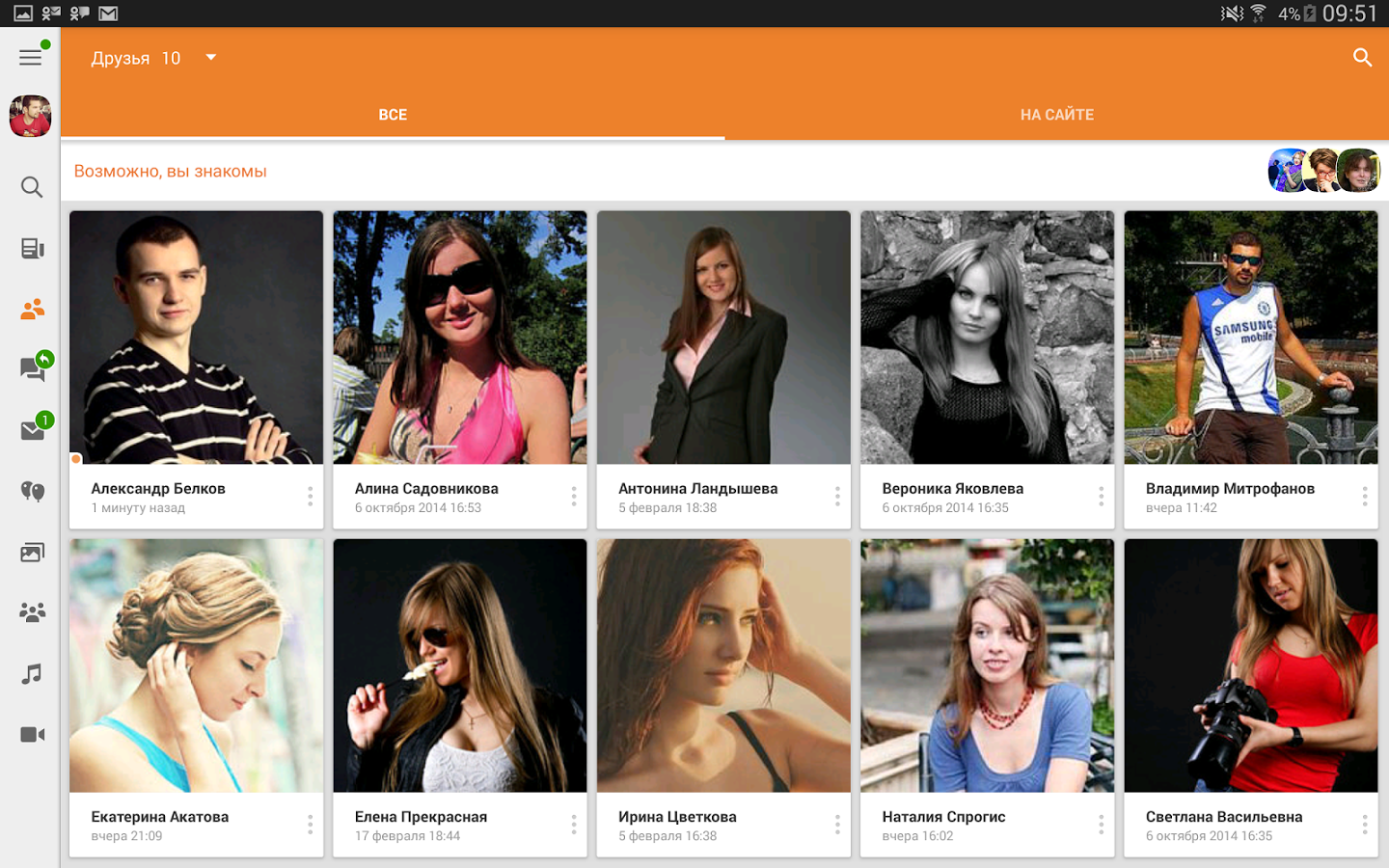Open the groups icon in sidebar
1389x868 pixels.
tap(32, 613)
